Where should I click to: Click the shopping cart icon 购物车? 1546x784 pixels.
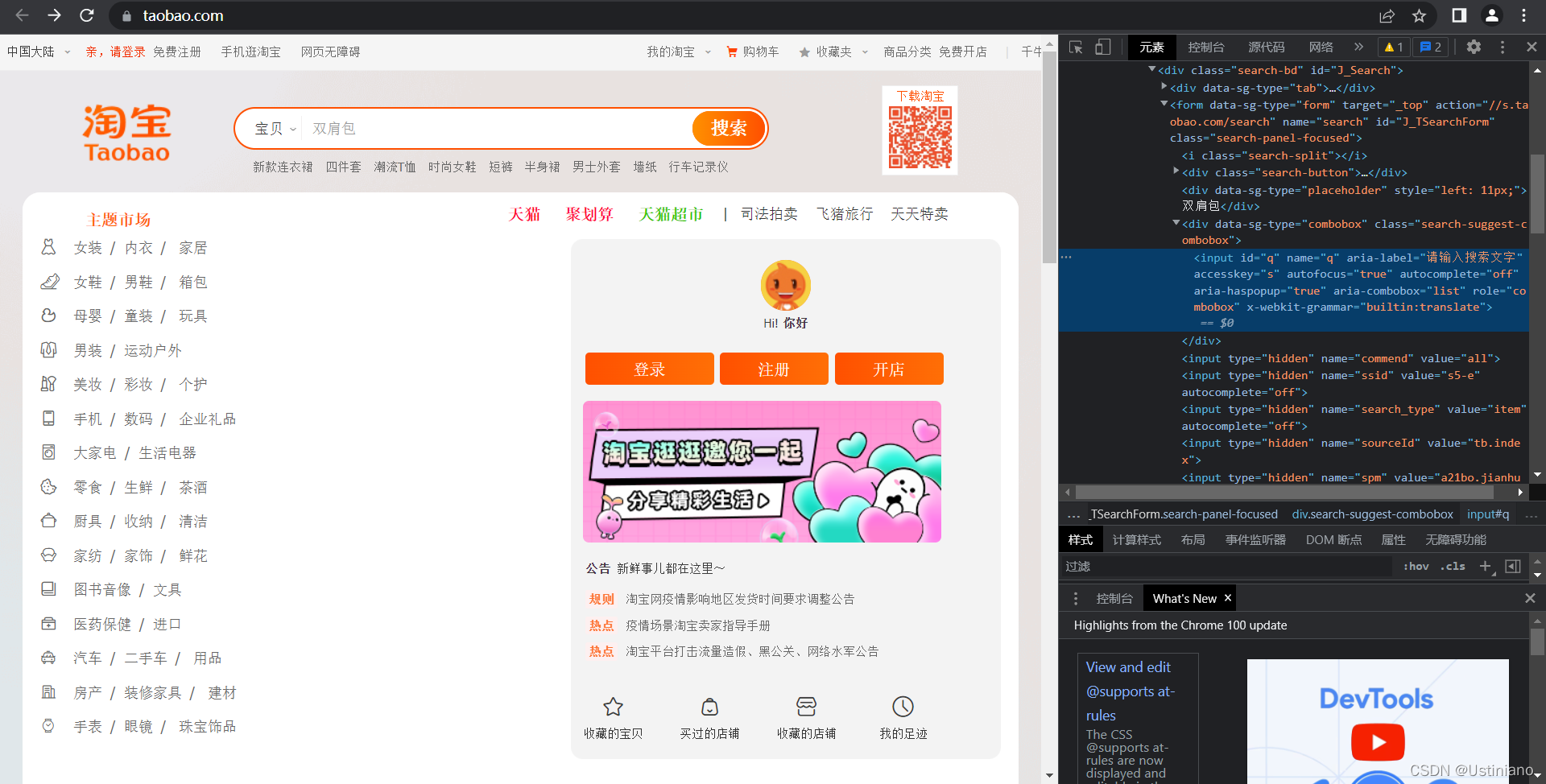pyautogui.click(x=732, y=52)
